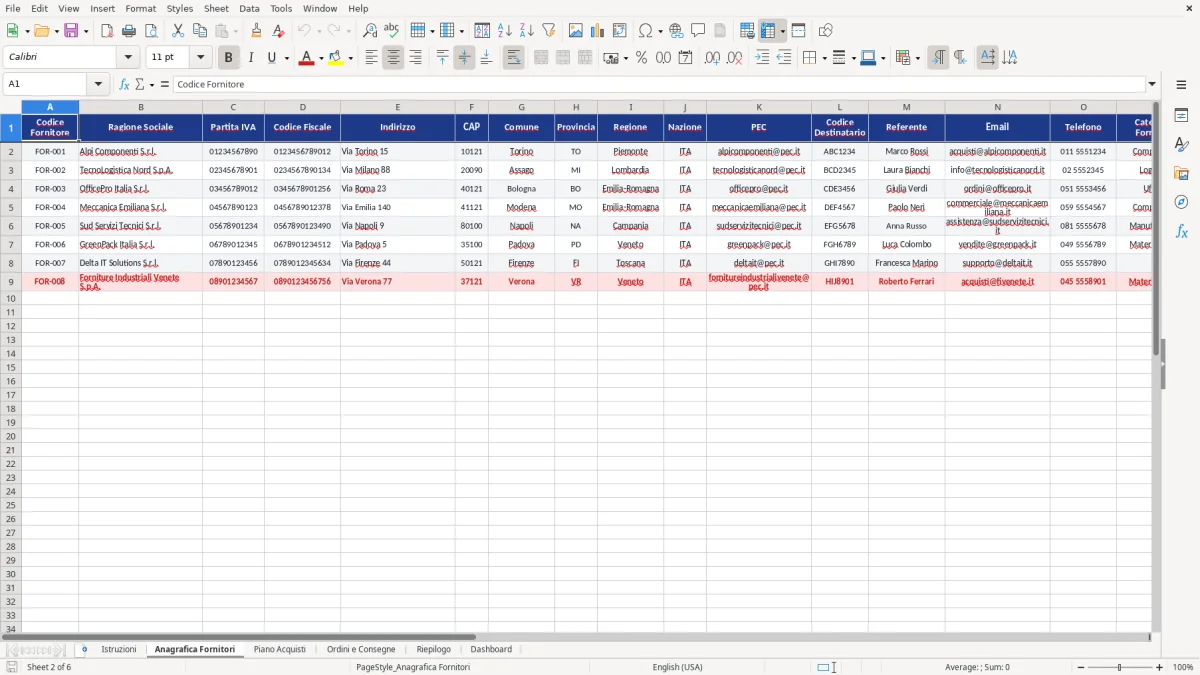1200x675 pixels.
Task: Expand the font color dropdown arrow
Action: [321, 58]
